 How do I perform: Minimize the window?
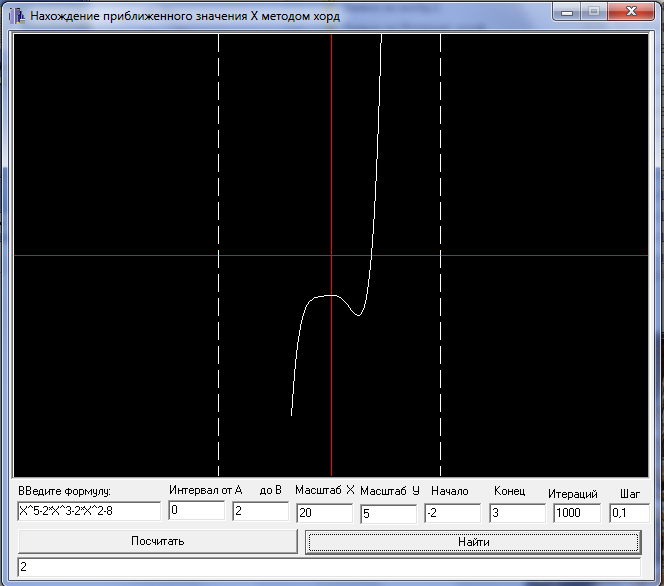567,12
